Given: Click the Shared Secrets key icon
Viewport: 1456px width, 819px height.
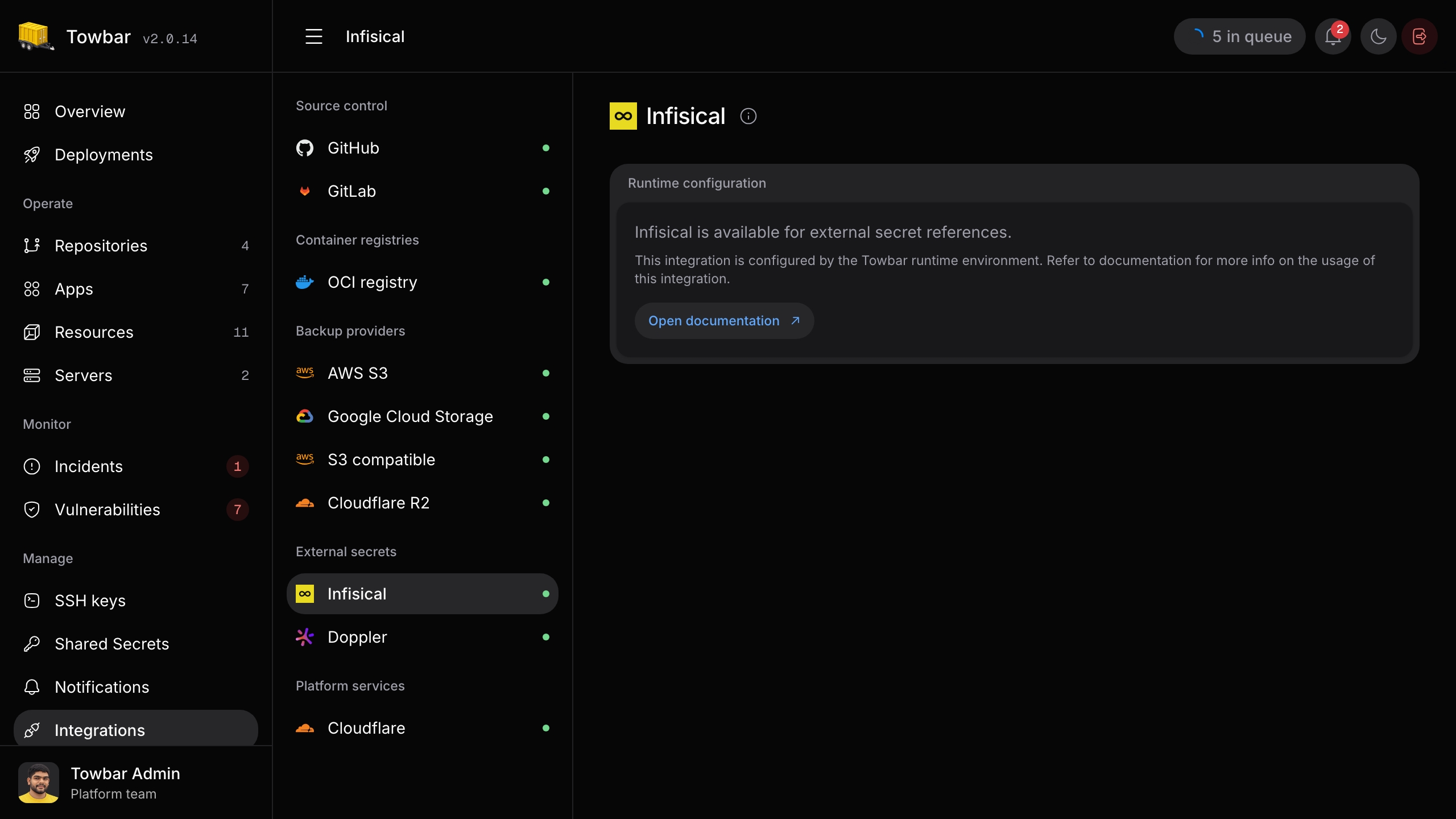Looking at the screenshot, I should [x=32, y=644].
